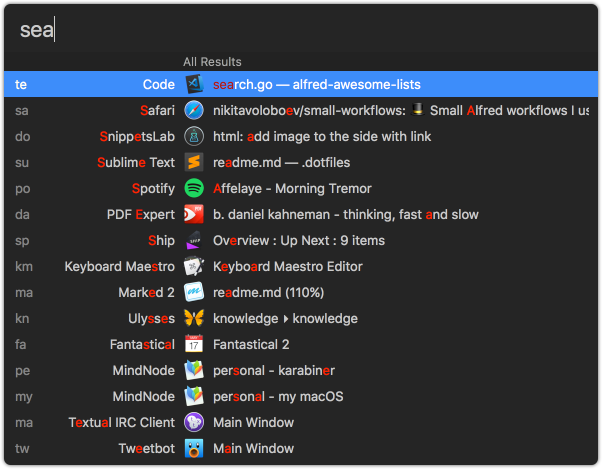Click the 'sp' shortcut hint
Screen dimensions: 602x469
22,241
